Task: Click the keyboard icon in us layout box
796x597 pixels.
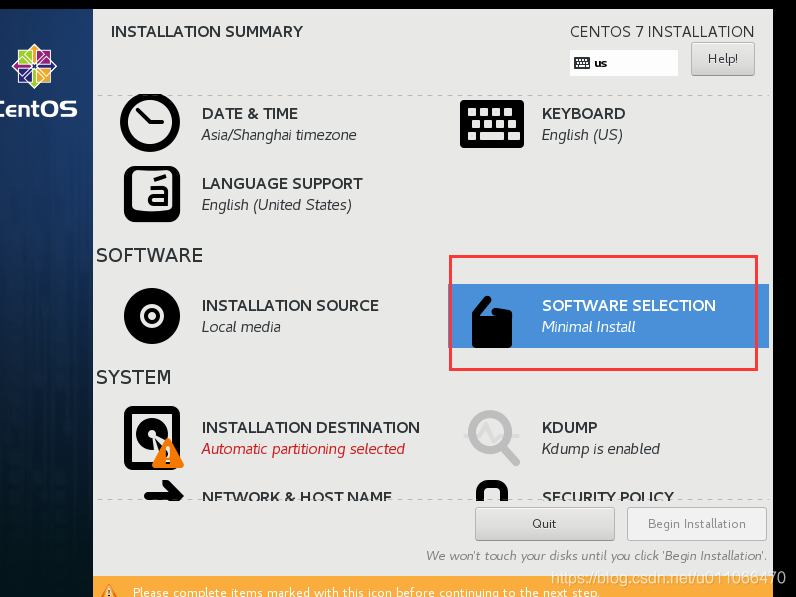Action: click(582, 63)
